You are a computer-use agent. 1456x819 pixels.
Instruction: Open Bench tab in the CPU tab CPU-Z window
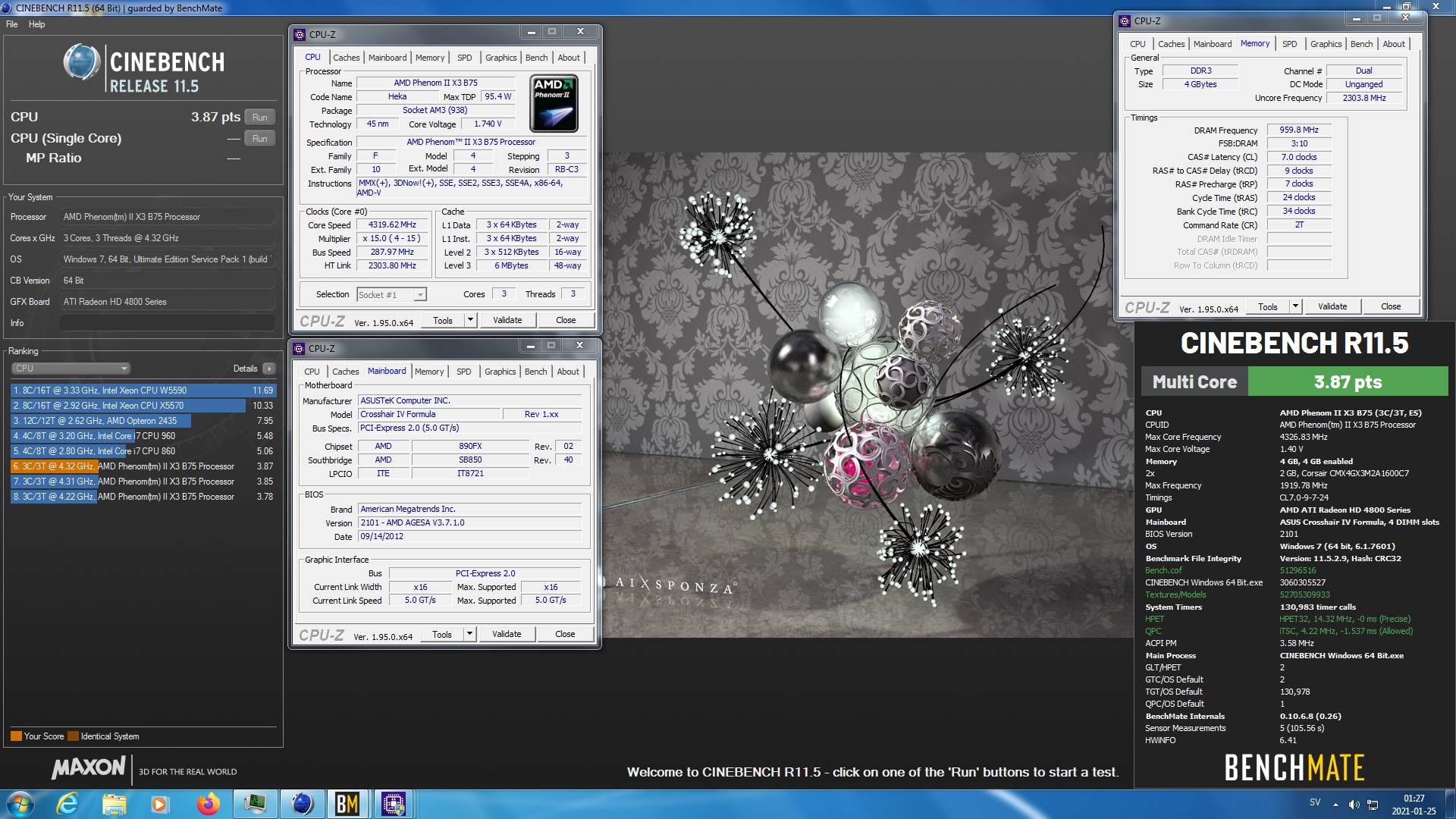536,58
